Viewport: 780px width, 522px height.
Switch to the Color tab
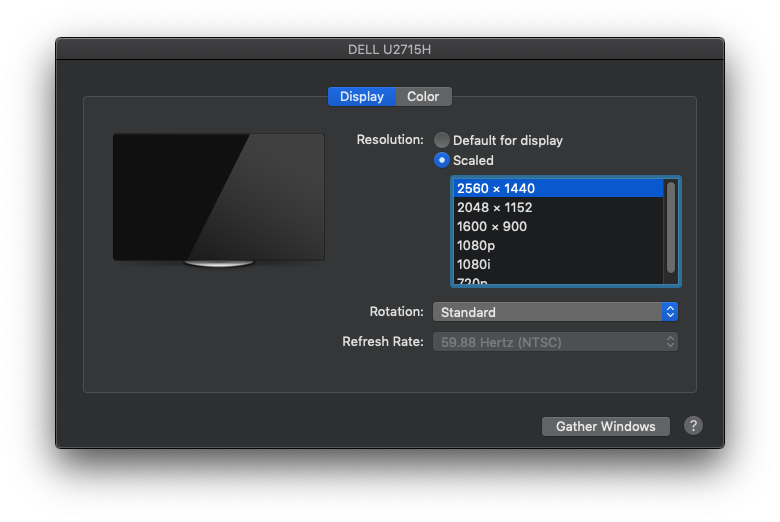[423, 97]
